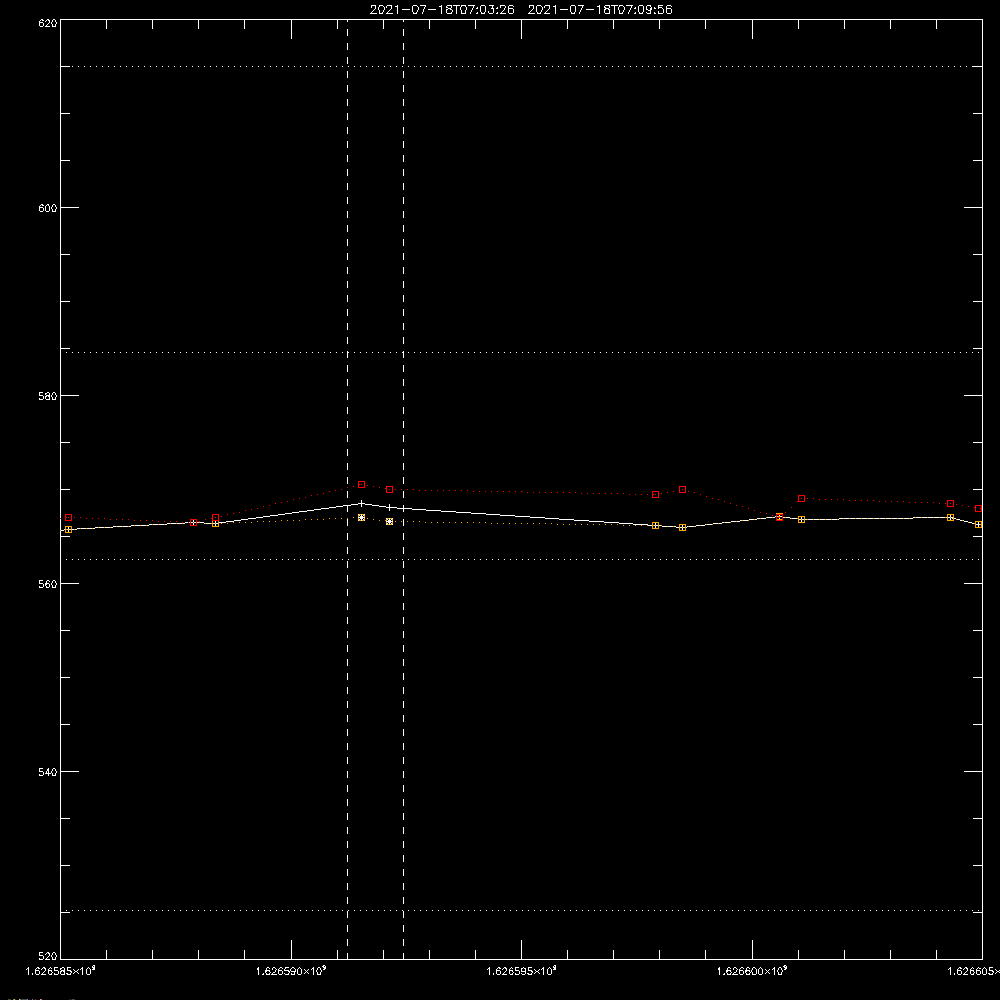The height and width of the screenshot is (1000, 1000).
Task: Click the topmost horizontal dotted threshold line
Action: point(521,66)
